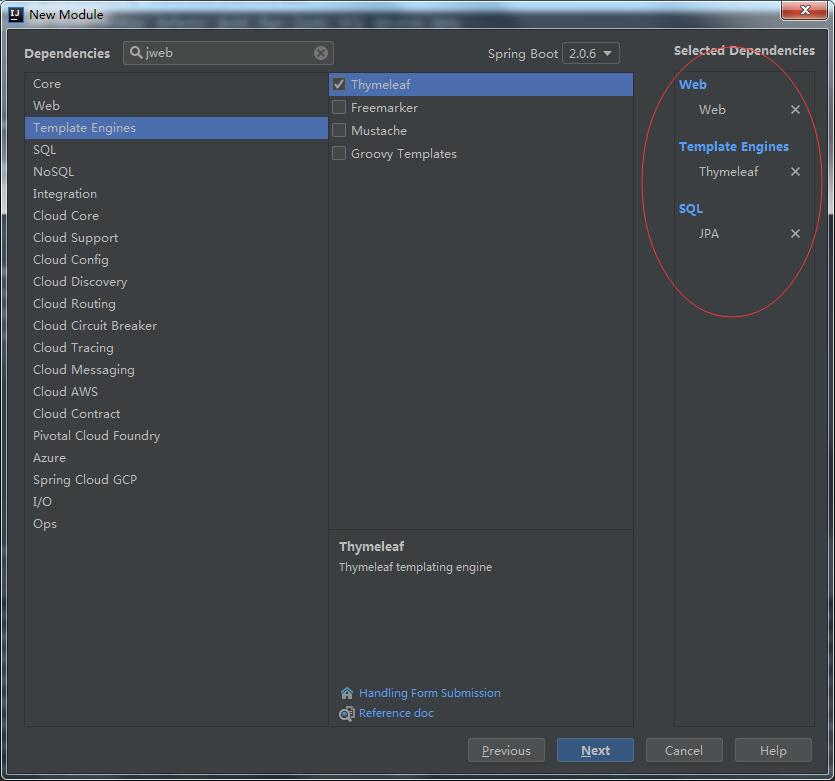Select the Cloud Core category
This screenshot has width=835, height=781.
176,216
